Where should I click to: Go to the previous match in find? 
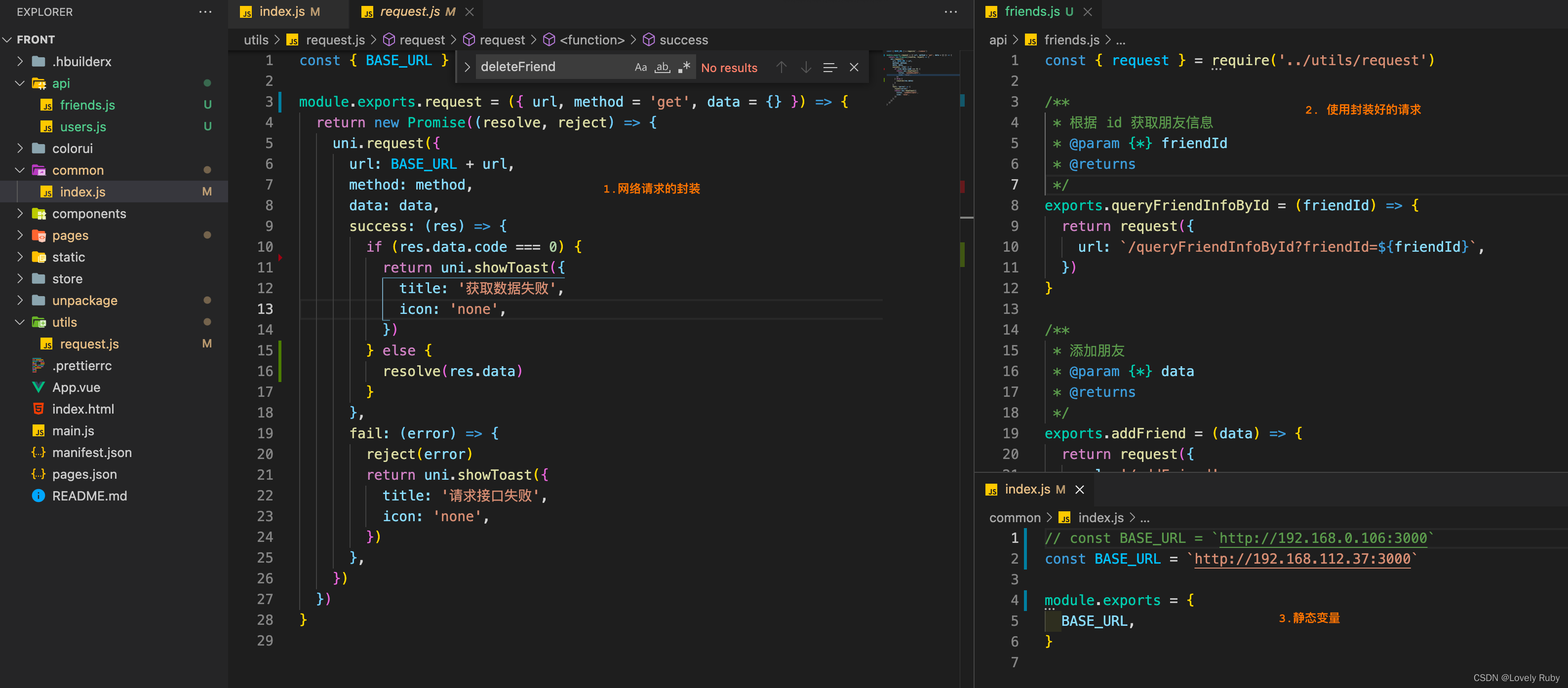coord(782,68)
